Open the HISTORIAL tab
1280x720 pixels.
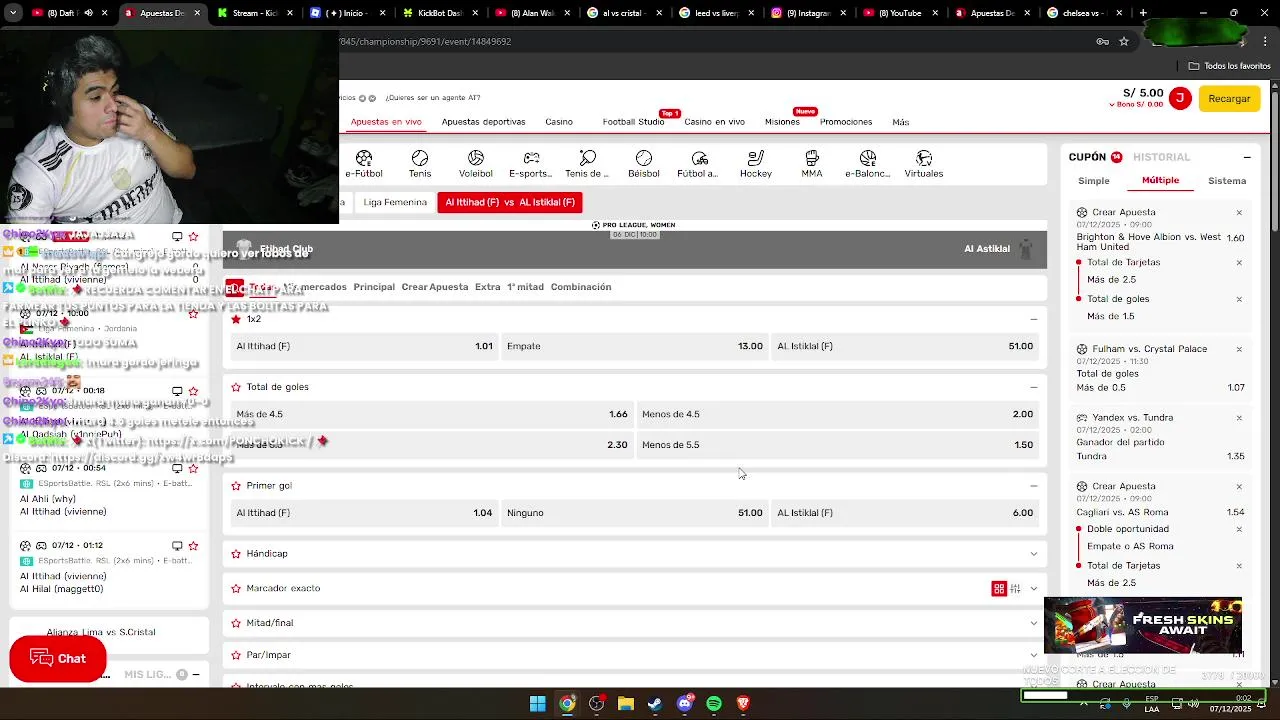[1161, 157]
